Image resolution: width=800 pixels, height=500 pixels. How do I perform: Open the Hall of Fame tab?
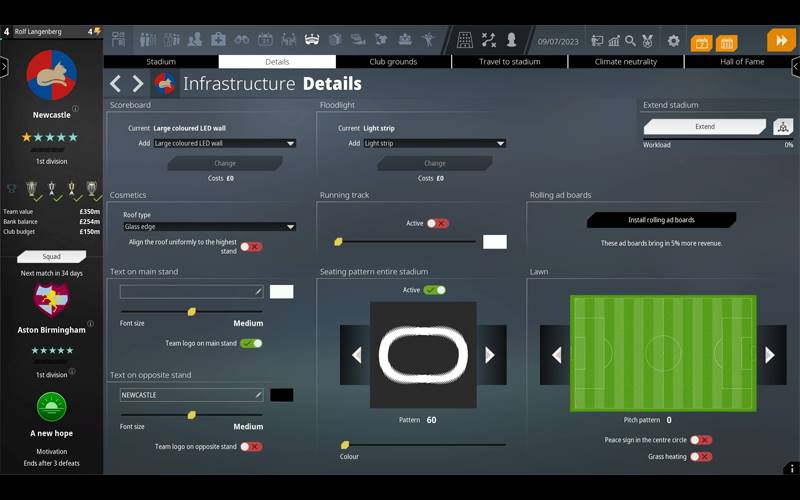click(x=741, y=62)
